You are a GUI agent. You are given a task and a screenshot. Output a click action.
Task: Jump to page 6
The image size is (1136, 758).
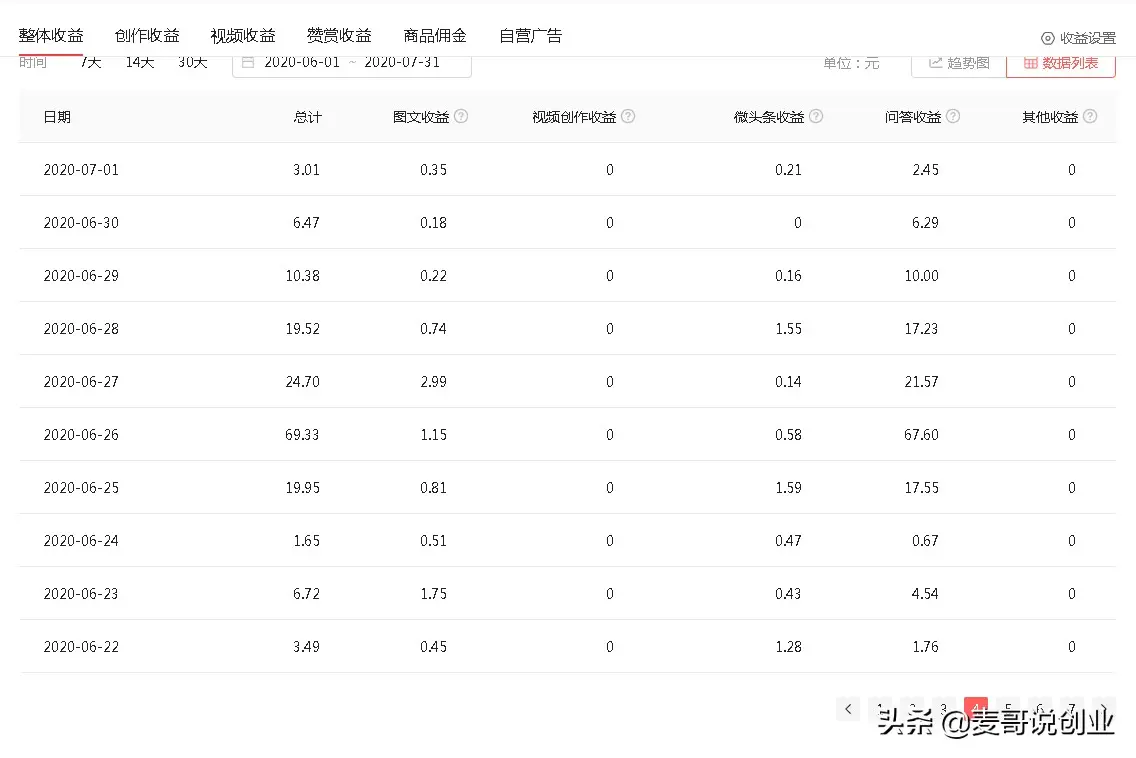[x=1040, y=709]
